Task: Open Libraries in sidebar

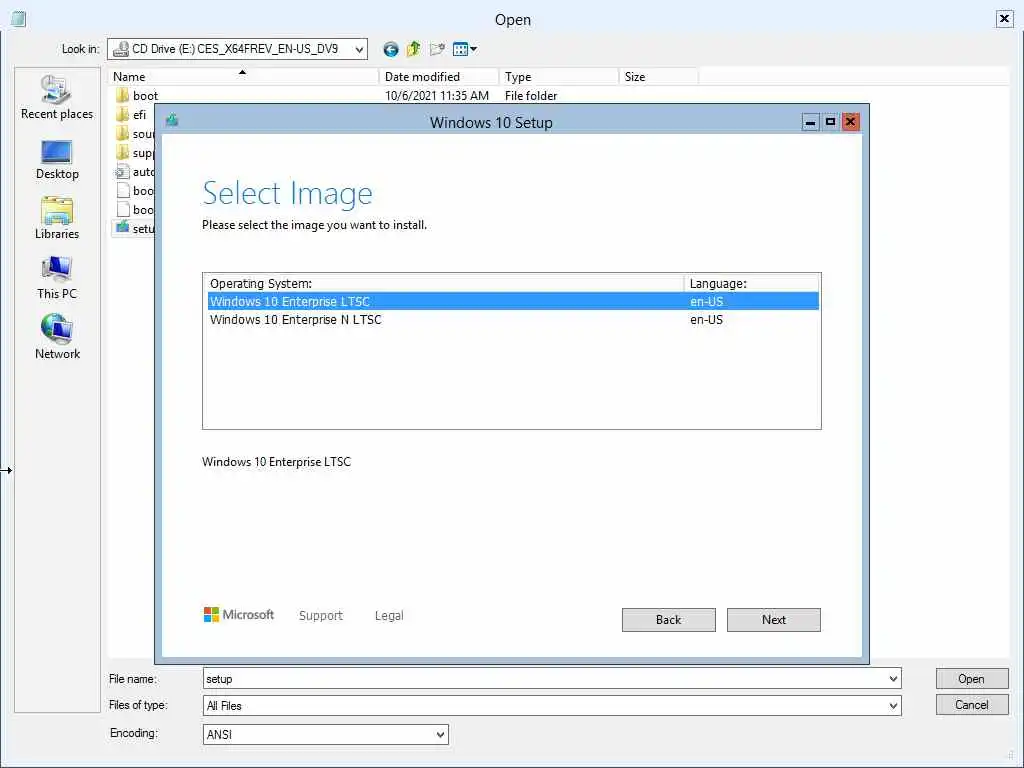Action: (x=57, y=219)
